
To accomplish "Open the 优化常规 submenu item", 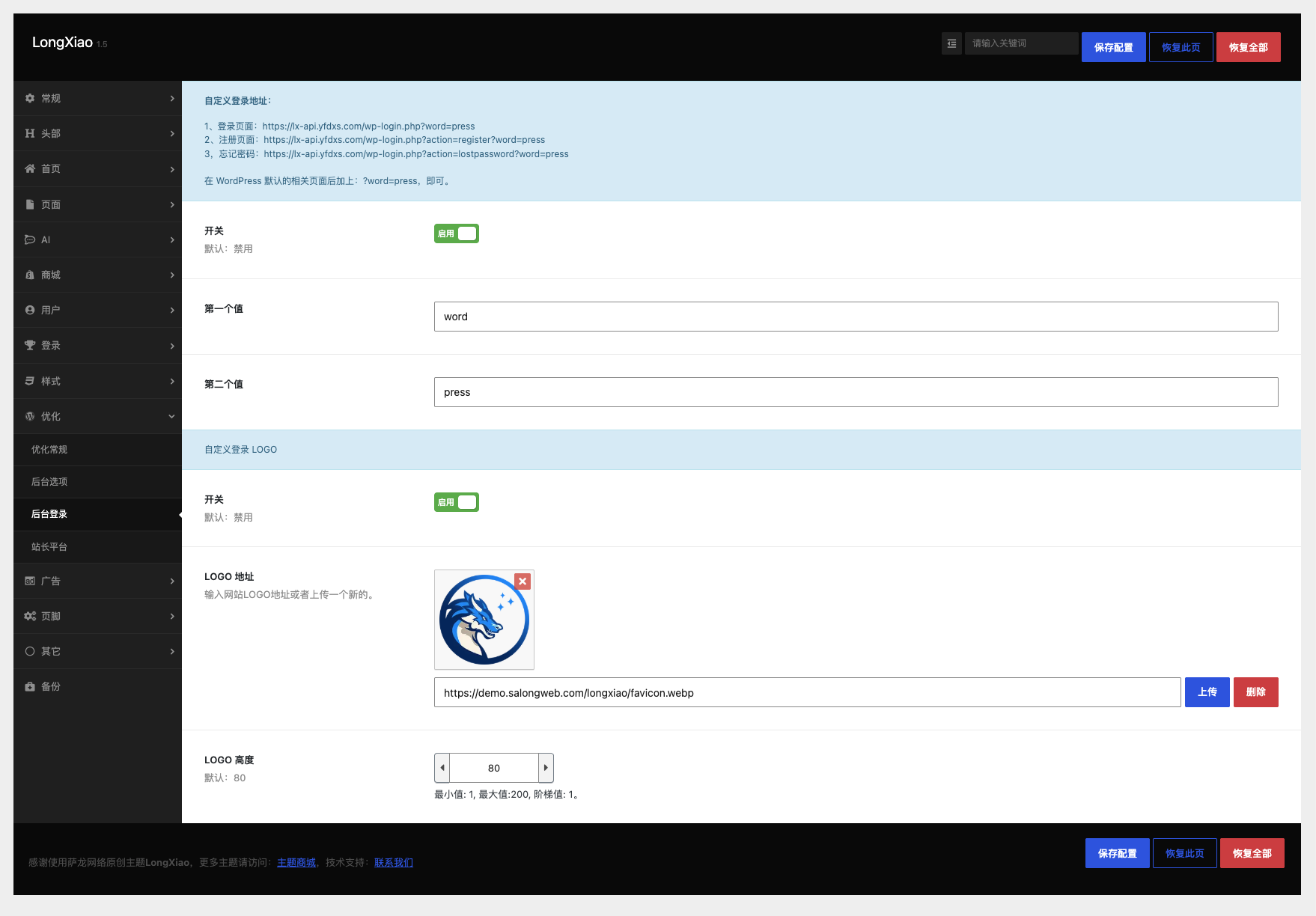I will click(97, 450).
